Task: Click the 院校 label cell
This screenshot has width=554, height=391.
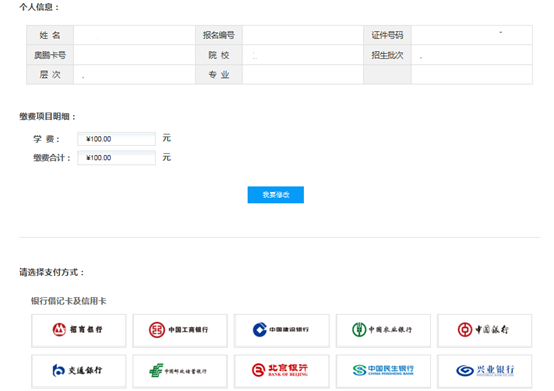Action: tap(219, 55)
